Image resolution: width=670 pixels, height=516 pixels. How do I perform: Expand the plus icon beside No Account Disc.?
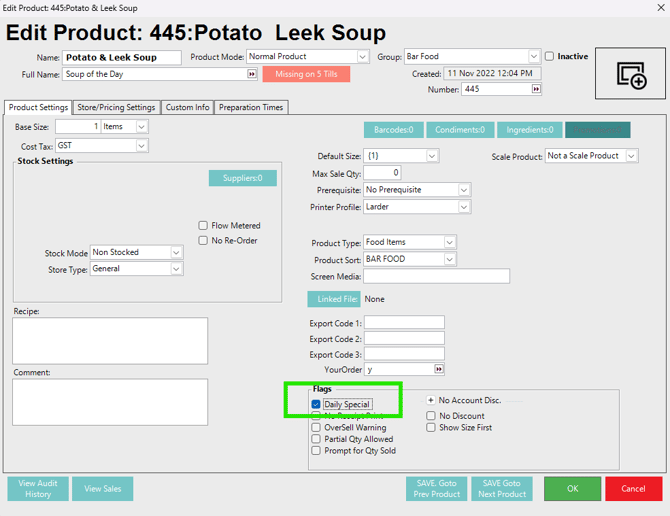coord(431,400)
